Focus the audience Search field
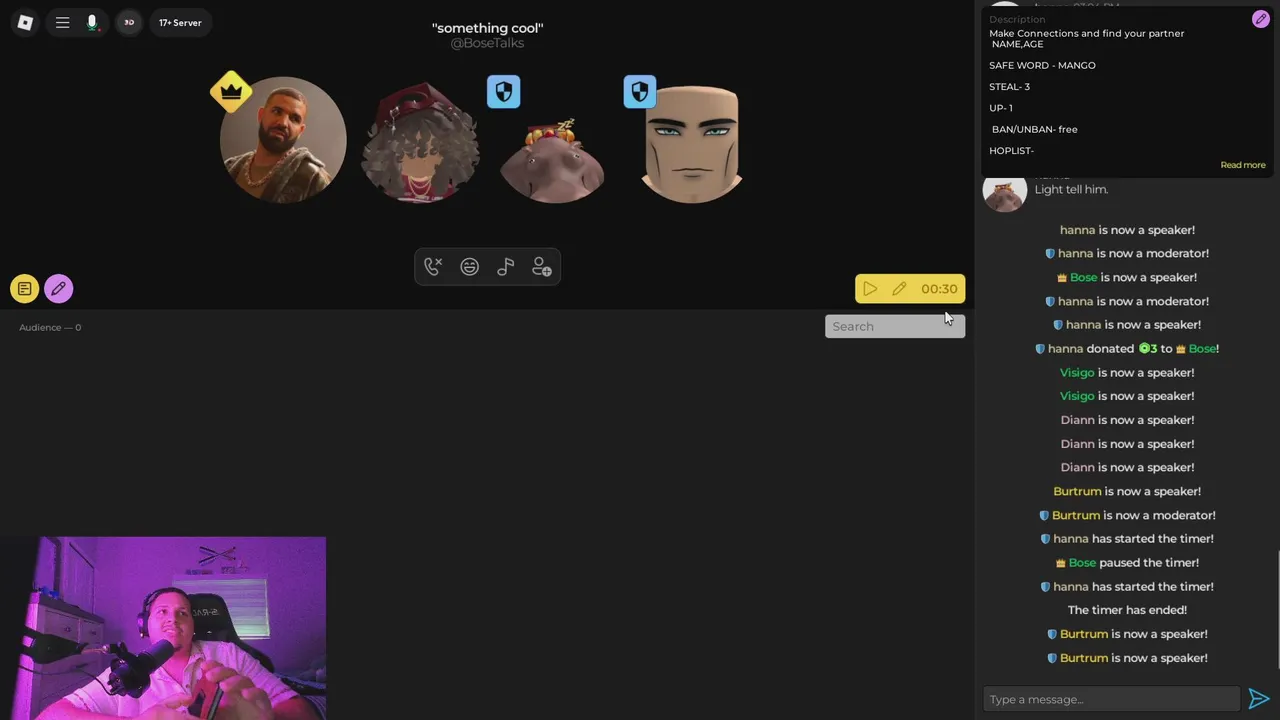1280x720 pixels. click(x=895, y=326)
